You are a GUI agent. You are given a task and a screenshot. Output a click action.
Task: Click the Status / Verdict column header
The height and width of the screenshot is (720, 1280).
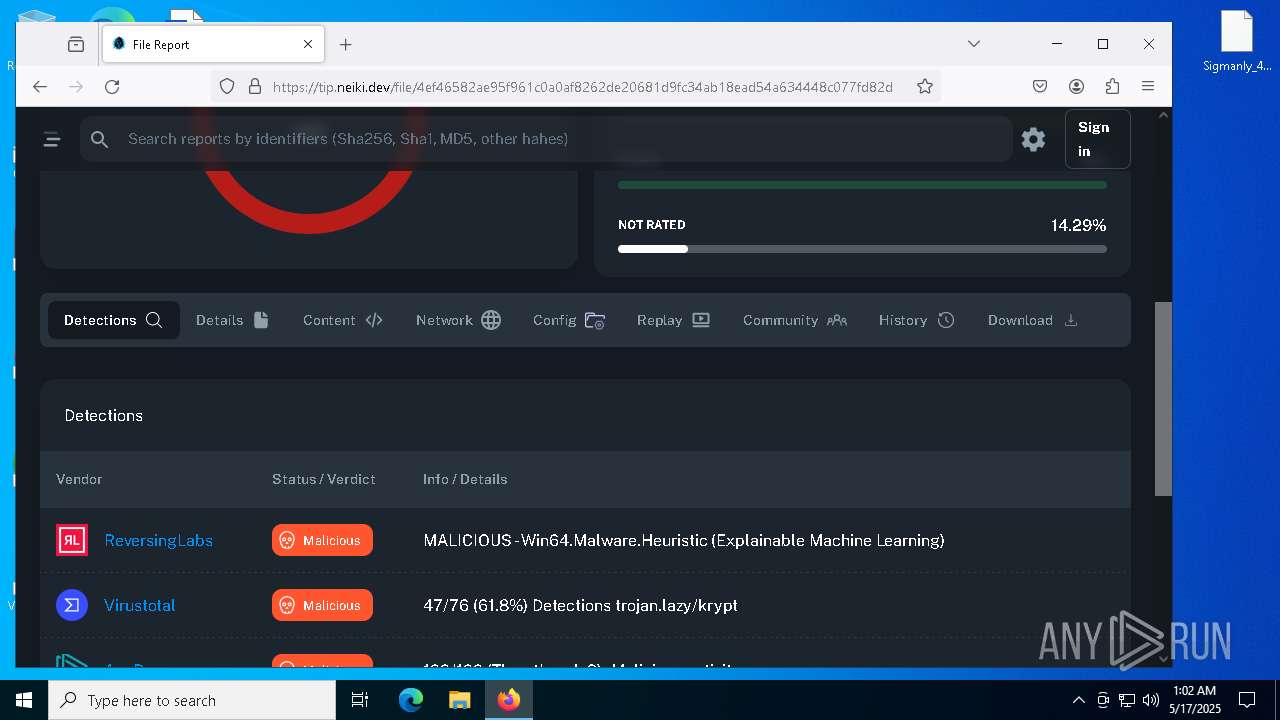(324, 479)
